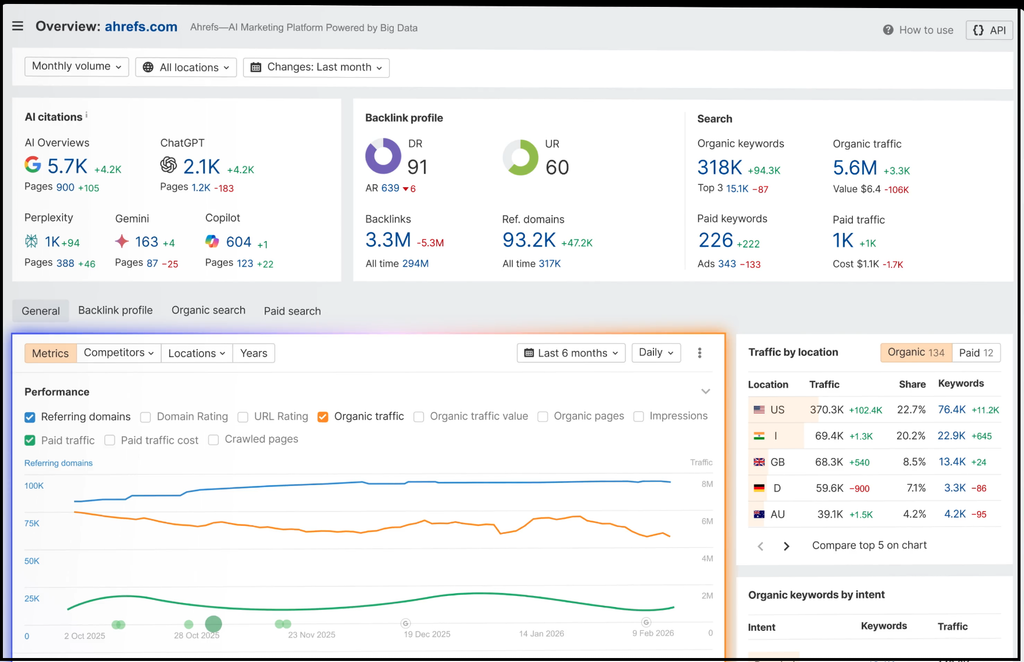Click the AI citations info icon

pos(87,115)
